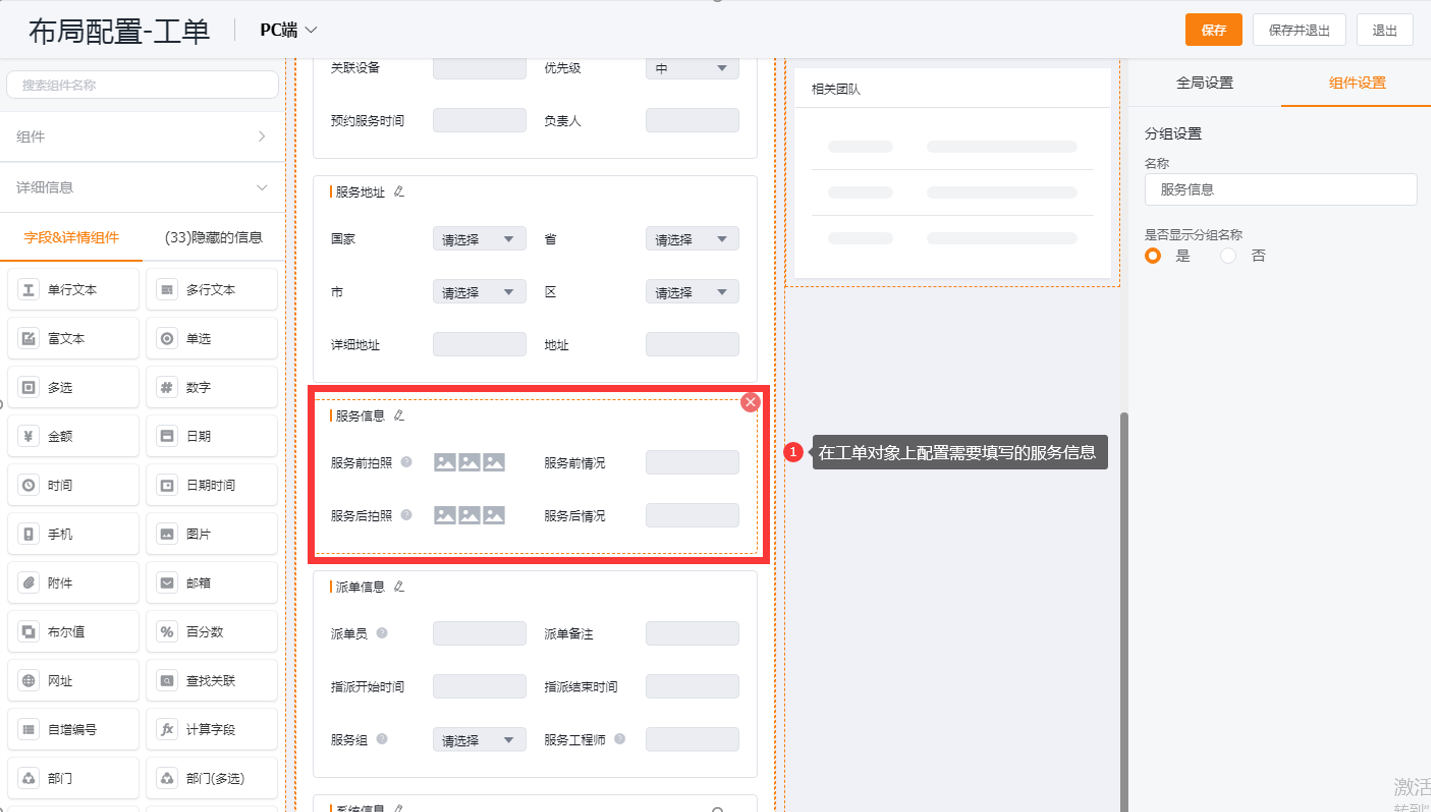Collapse the 详细信息 section

point(142,187)
